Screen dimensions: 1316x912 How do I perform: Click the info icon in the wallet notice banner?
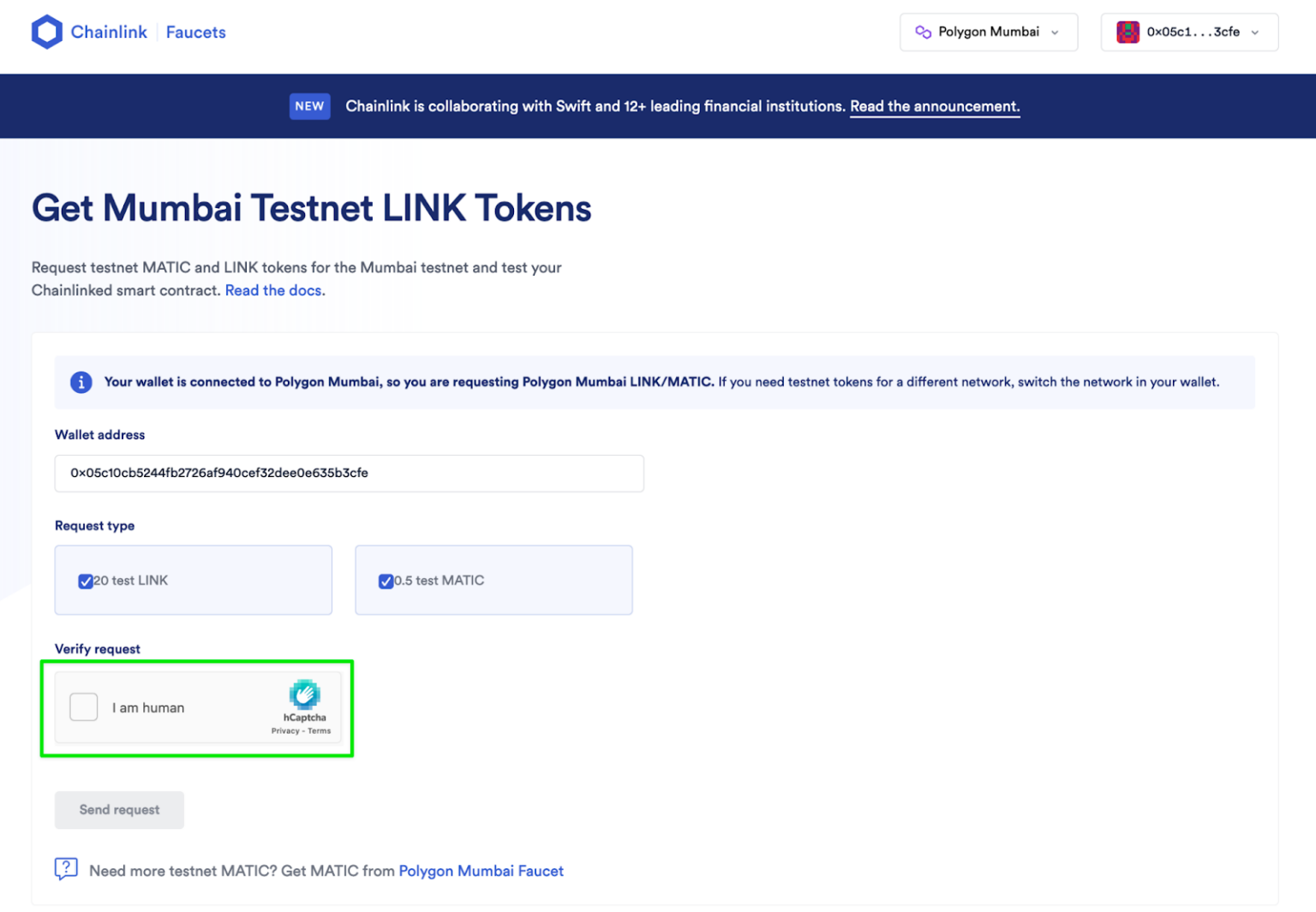(81, 382)
